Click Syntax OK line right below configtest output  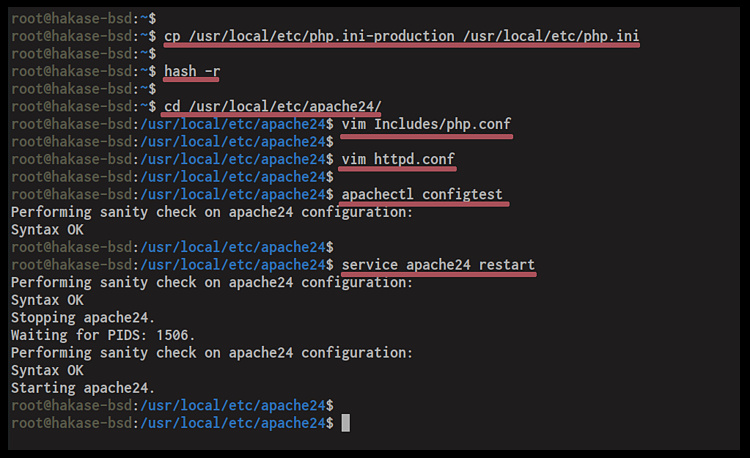tap(47, 229)
